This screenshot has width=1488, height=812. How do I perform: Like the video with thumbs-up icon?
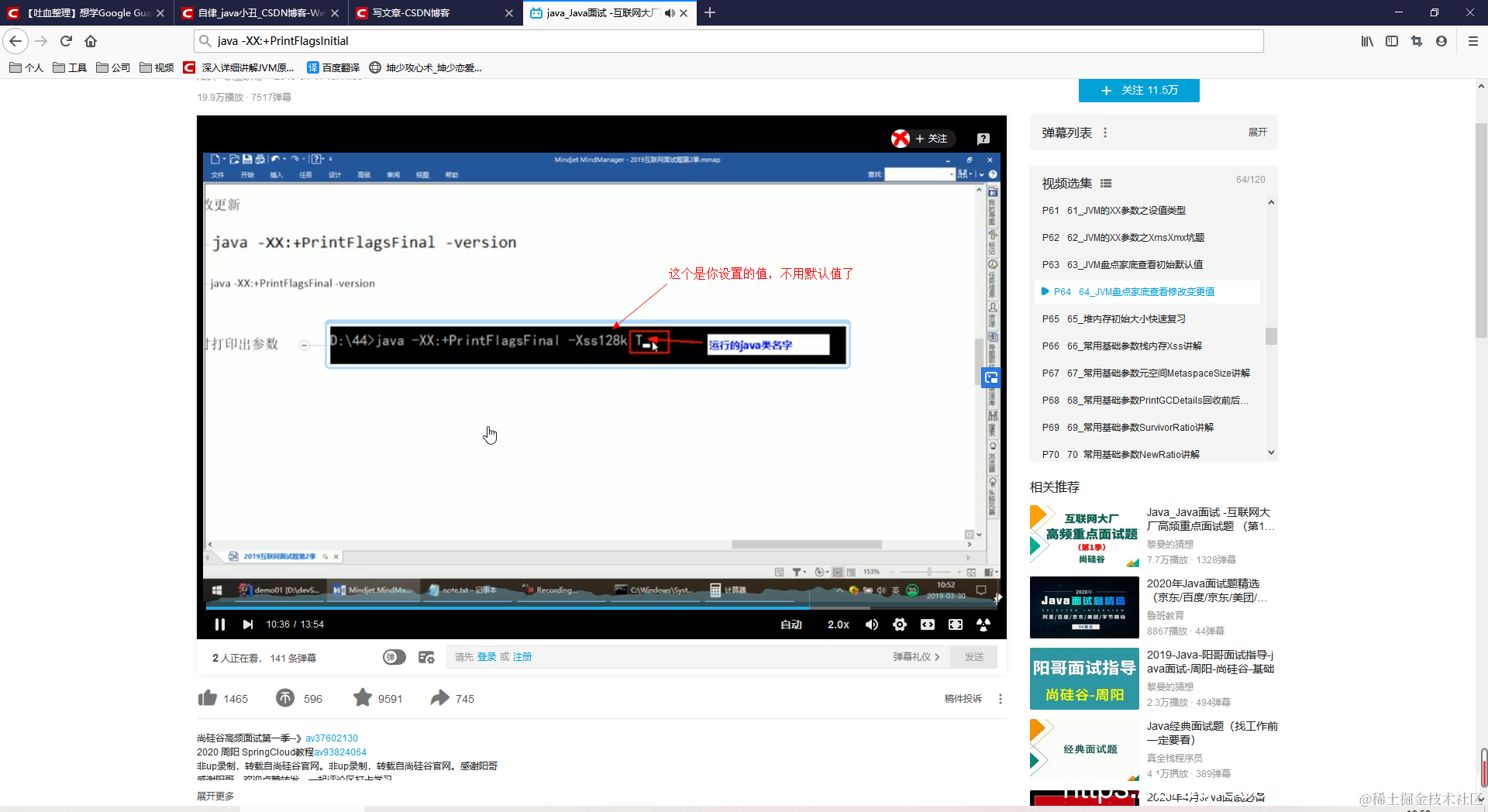208,698
